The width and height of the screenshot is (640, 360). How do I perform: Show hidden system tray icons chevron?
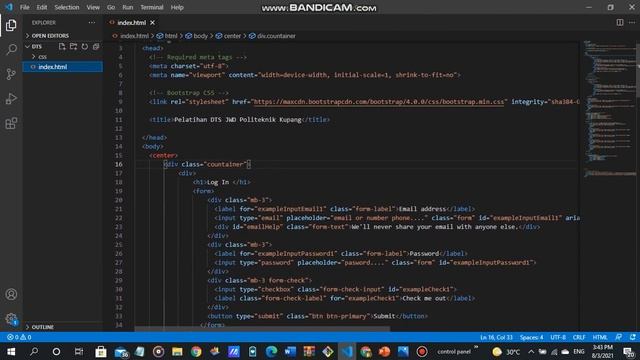click(531, 351)
